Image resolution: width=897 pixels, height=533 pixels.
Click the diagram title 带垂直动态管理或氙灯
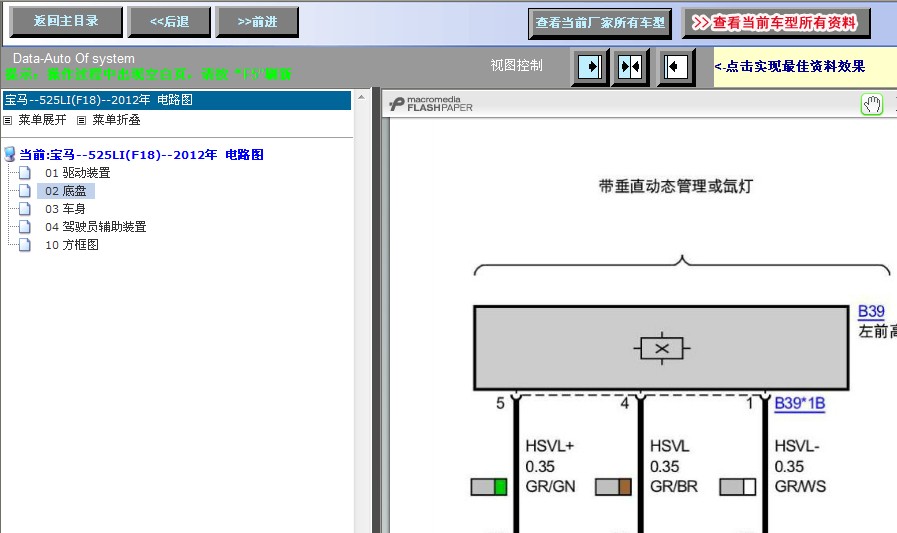point(676,186)
